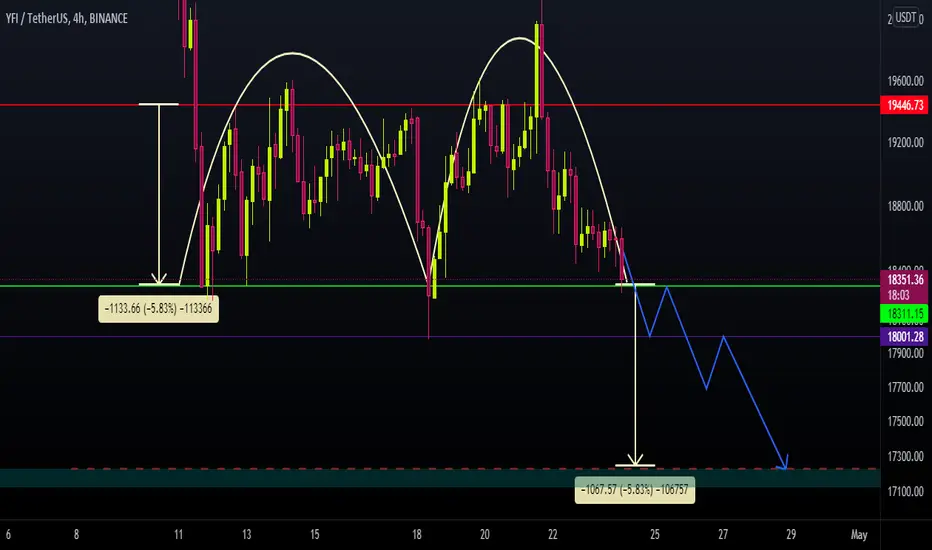Click the May label on time axis

tap(859, 535)
